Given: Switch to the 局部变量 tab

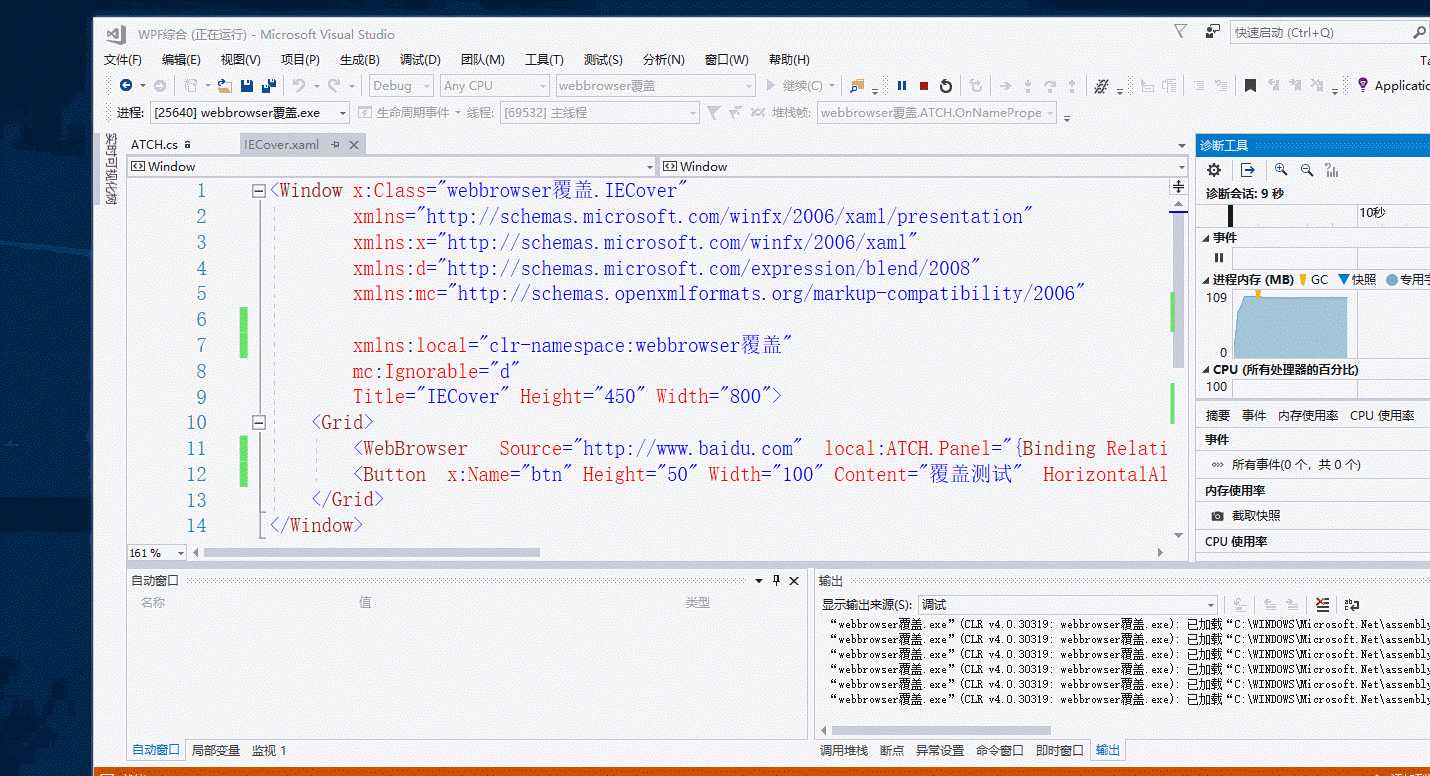Looking at the screenshot, I should click(x=216, y=750).
